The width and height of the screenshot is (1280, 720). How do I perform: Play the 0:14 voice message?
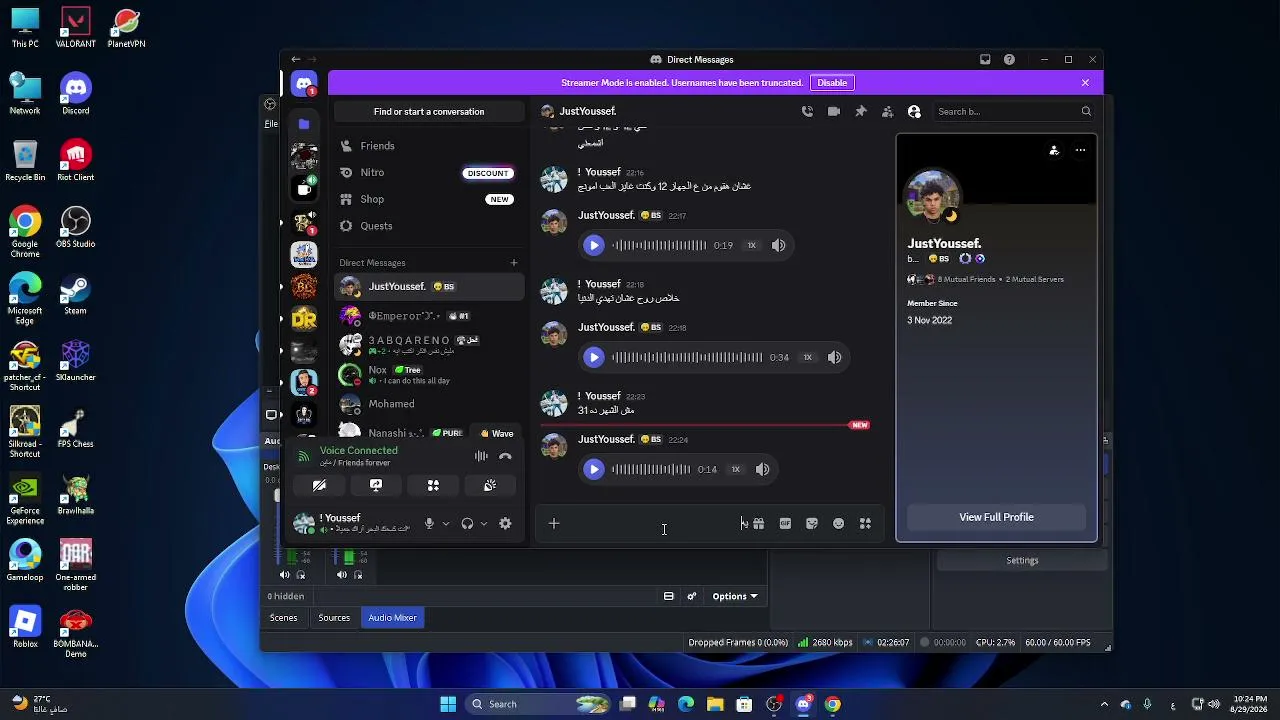point(593,469)
